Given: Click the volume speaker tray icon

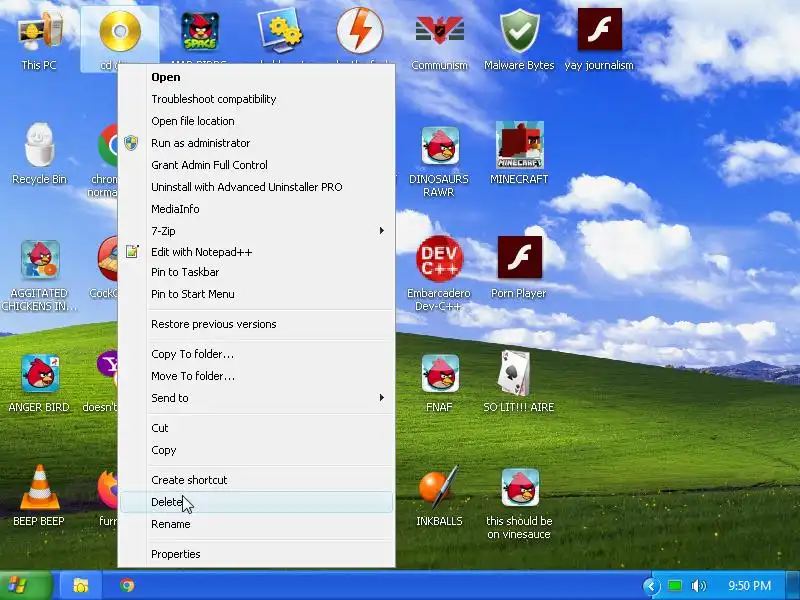Looking at the screenshot, I should tap(698, 586).
